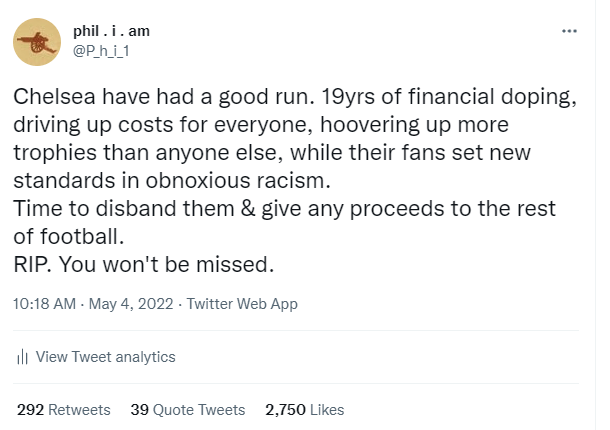Screen dimensions: 610x430
Task: Open the cannon profile avatar
Action: click(38, 43)
